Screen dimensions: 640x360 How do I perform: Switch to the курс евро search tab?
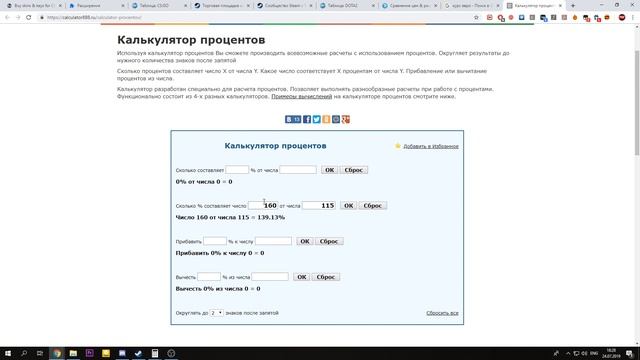[x=472, y=6]
